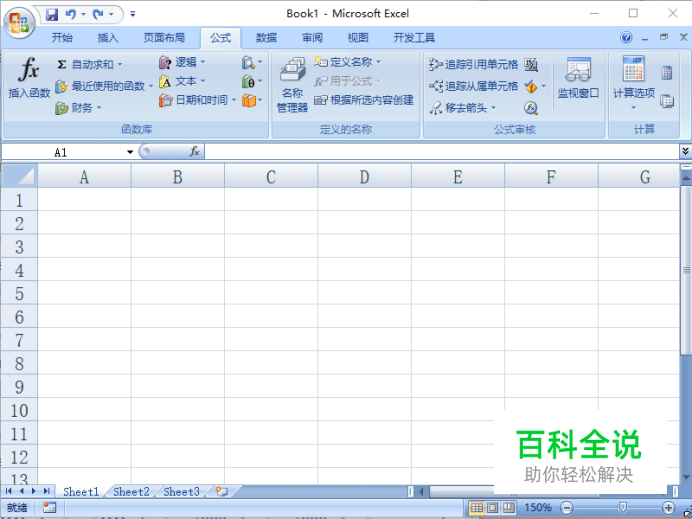Select the Sheet3 worksheet tab
692x519 pixels.
[181, 492]
